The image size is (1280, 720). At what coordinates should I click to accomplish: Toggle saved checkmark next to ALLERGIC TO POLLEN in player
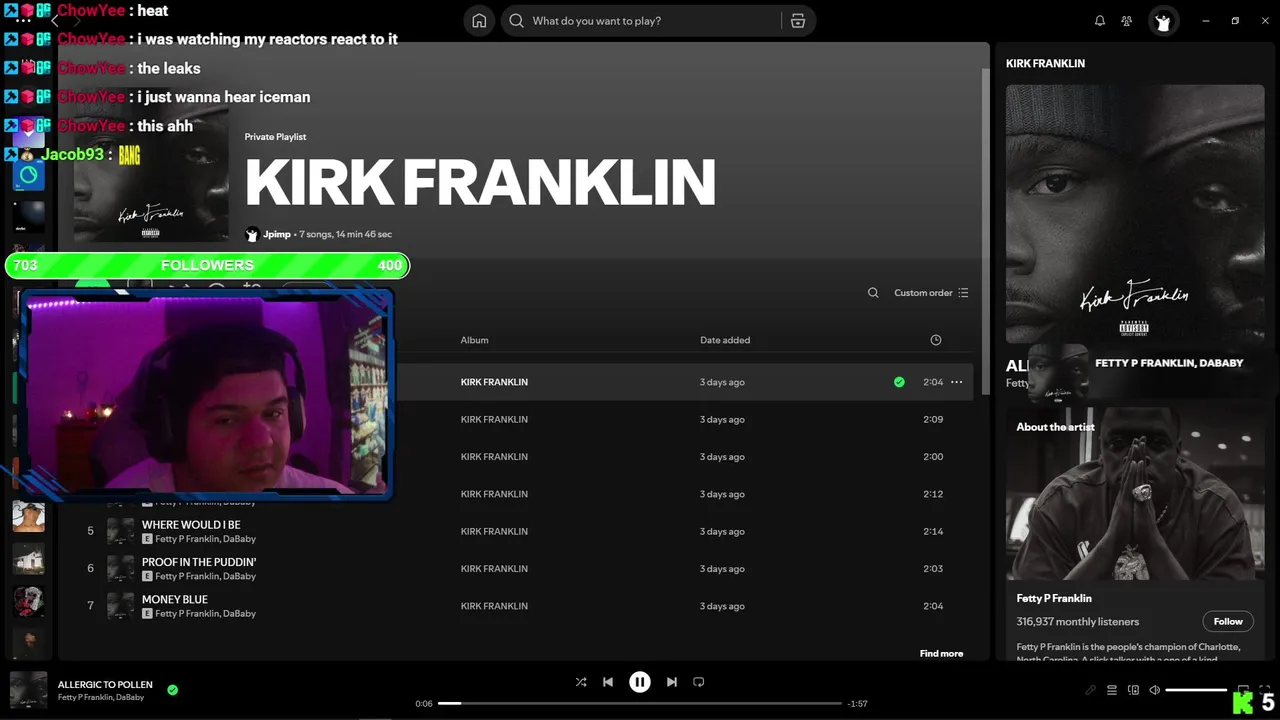[173, 690]
